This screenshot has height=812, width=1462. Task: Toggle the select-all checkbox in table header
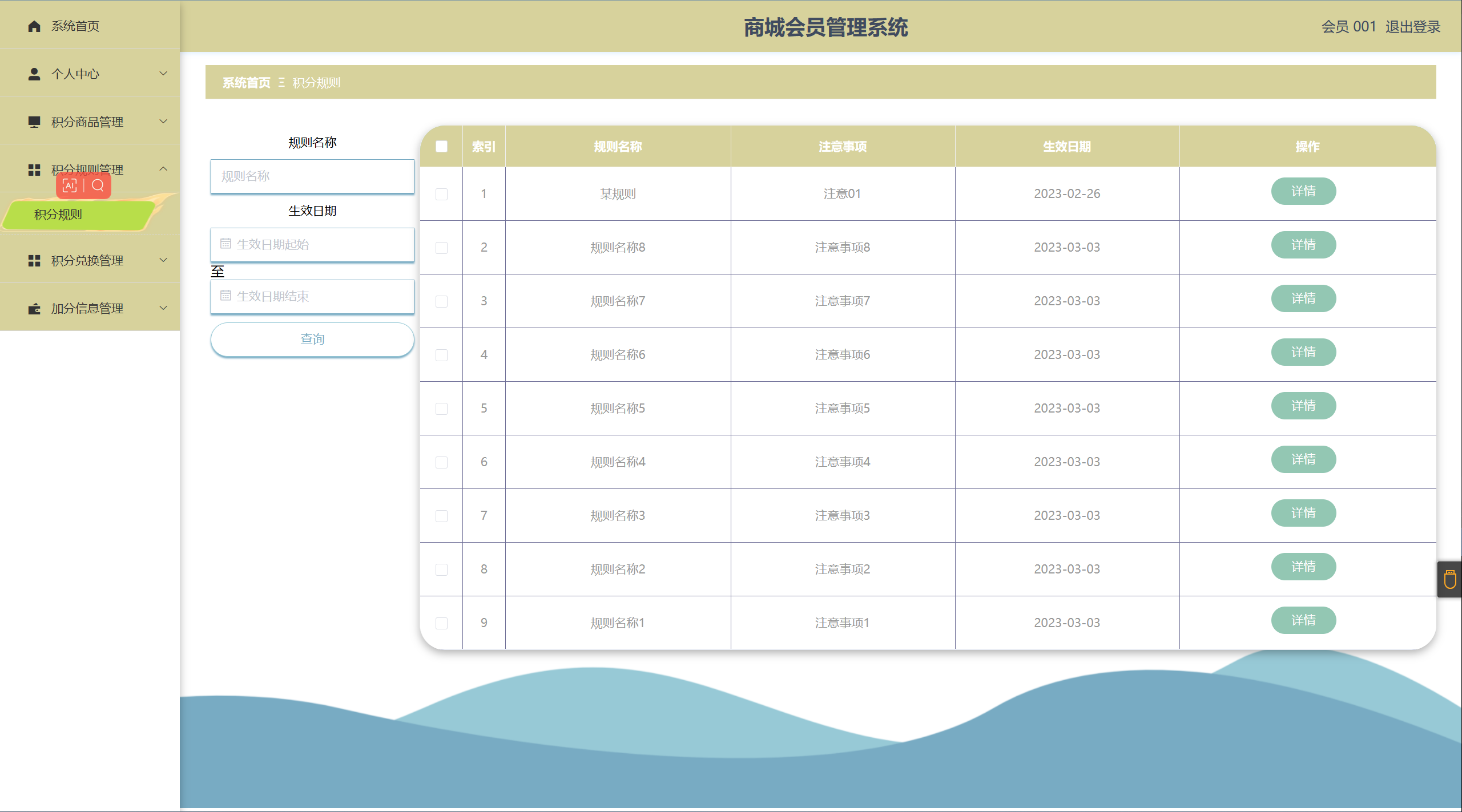click(x=441, y=147)
